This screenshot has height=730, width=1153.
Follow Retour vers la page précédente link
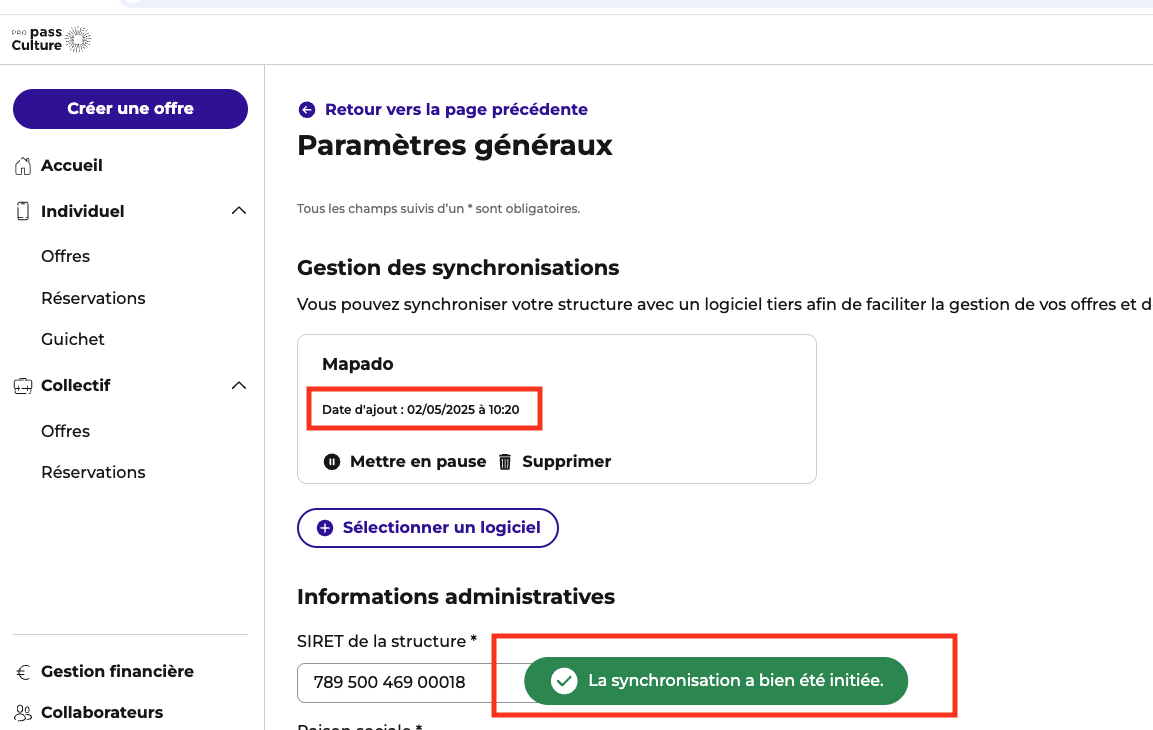(x=456, y=110)
